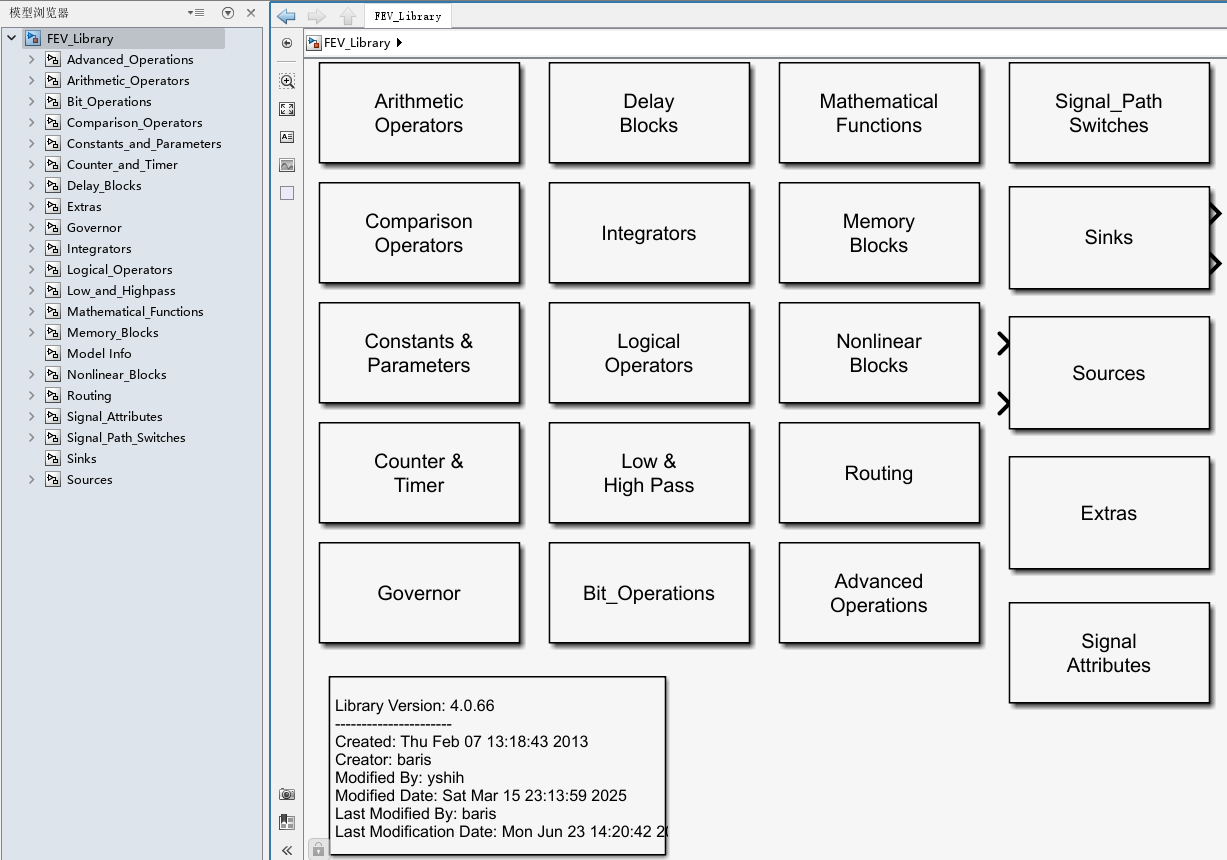1227x860 pixels.
Task: Open model browser list-view options dropdown
Action: click(x=196, y=13)
